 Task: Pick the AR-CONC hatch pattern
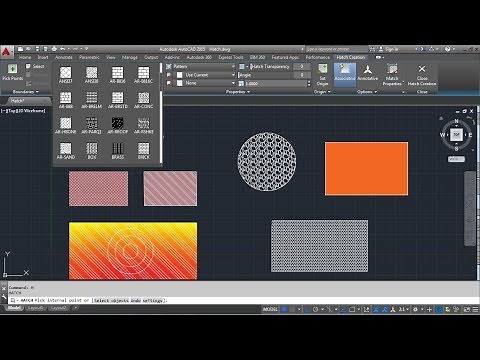pos(144,100)
